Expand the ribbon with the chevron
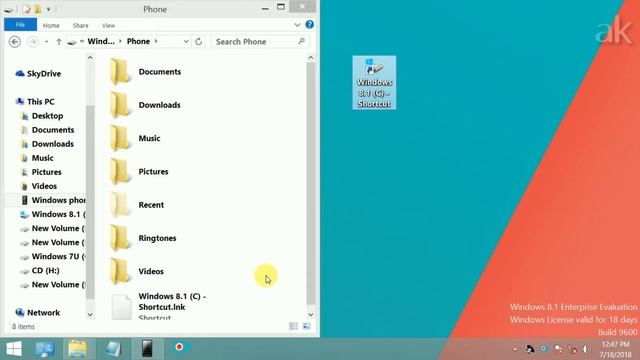The height and width of the screenshot is (360, 640). [x=297, y=25]
